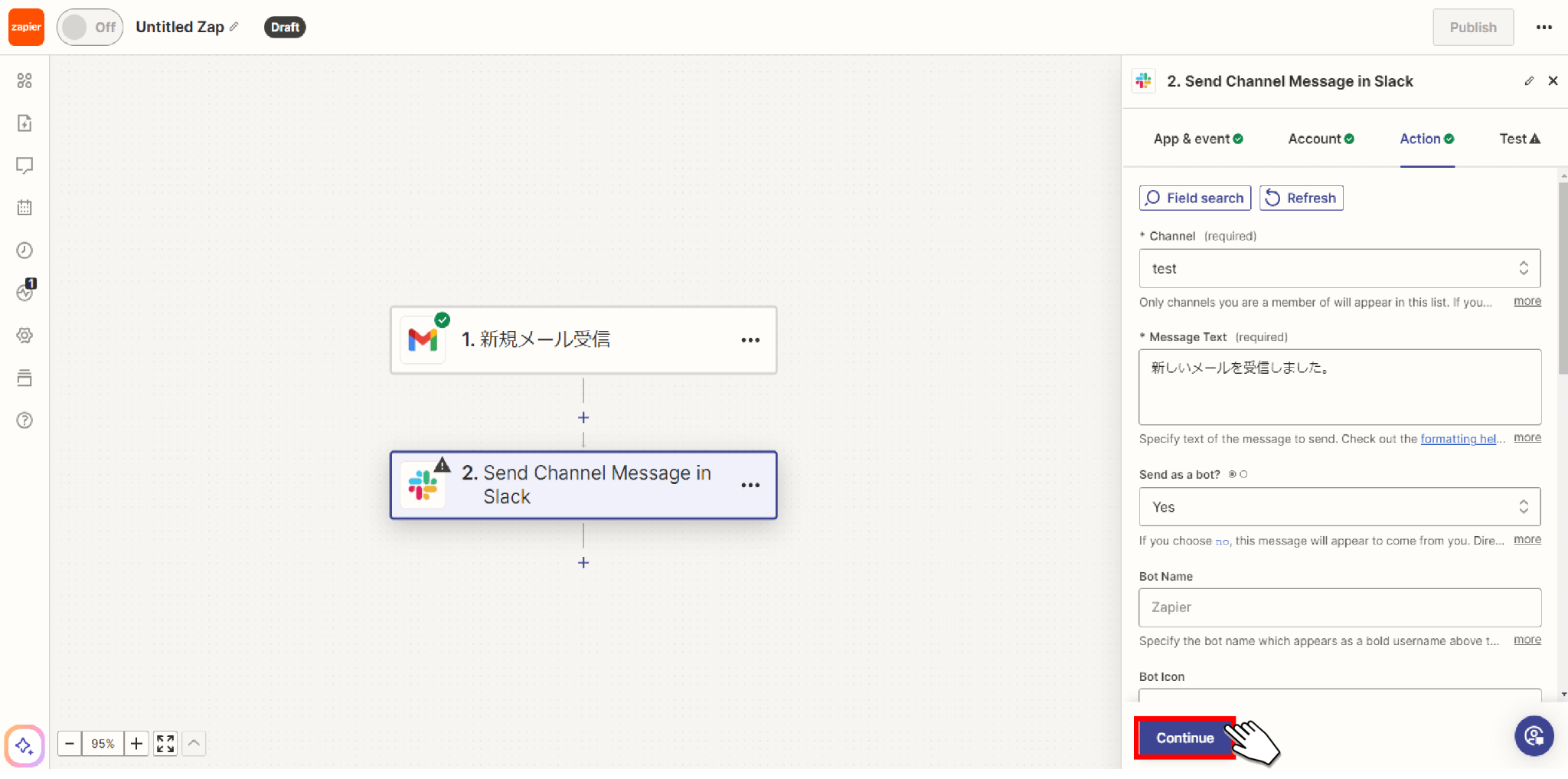Open the versions stack sidebar icon
The width and height of the screenshot is (1568, 779).
tap(24, 378)
